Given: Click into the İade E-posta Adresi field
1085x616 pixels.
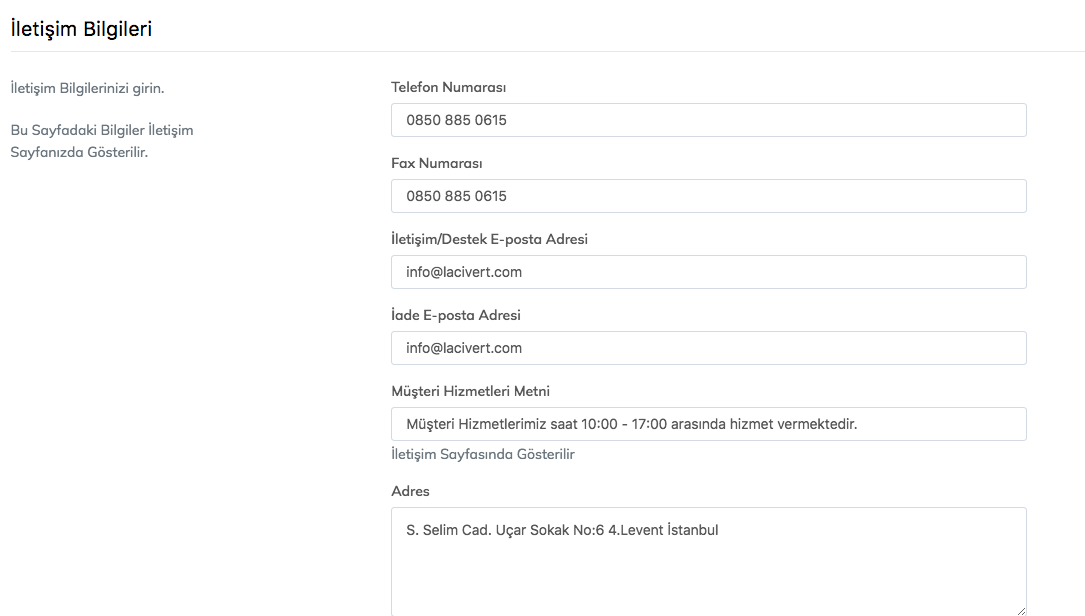Looking at the screenshot, I should [x=708, y=348].
